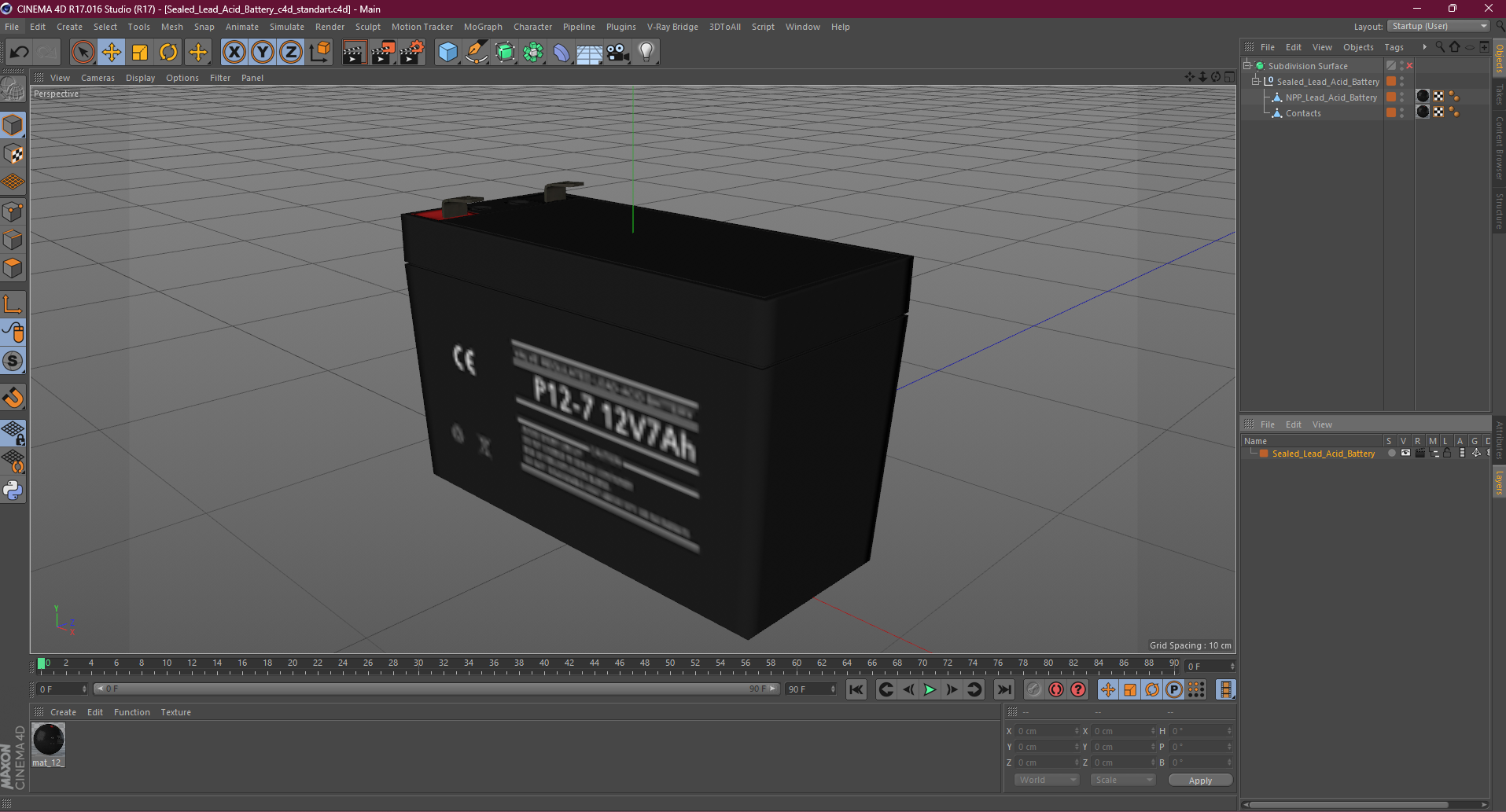Click the Undo arrow icon
The height and width of the screenshot is (812, 1506).
point(19,53)
